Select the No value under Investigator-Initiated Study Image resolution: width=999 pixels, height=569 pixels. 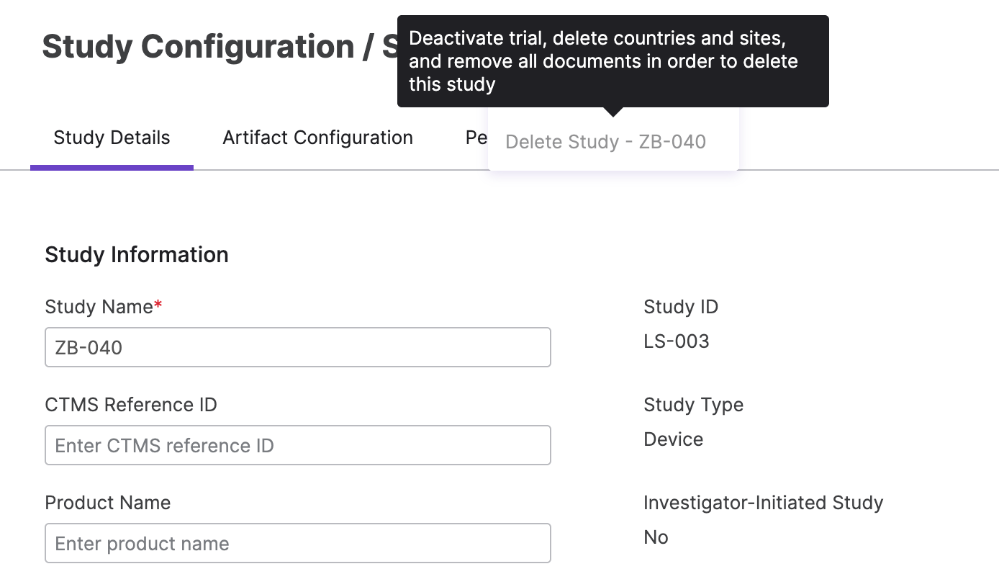(x=656, y=537)
